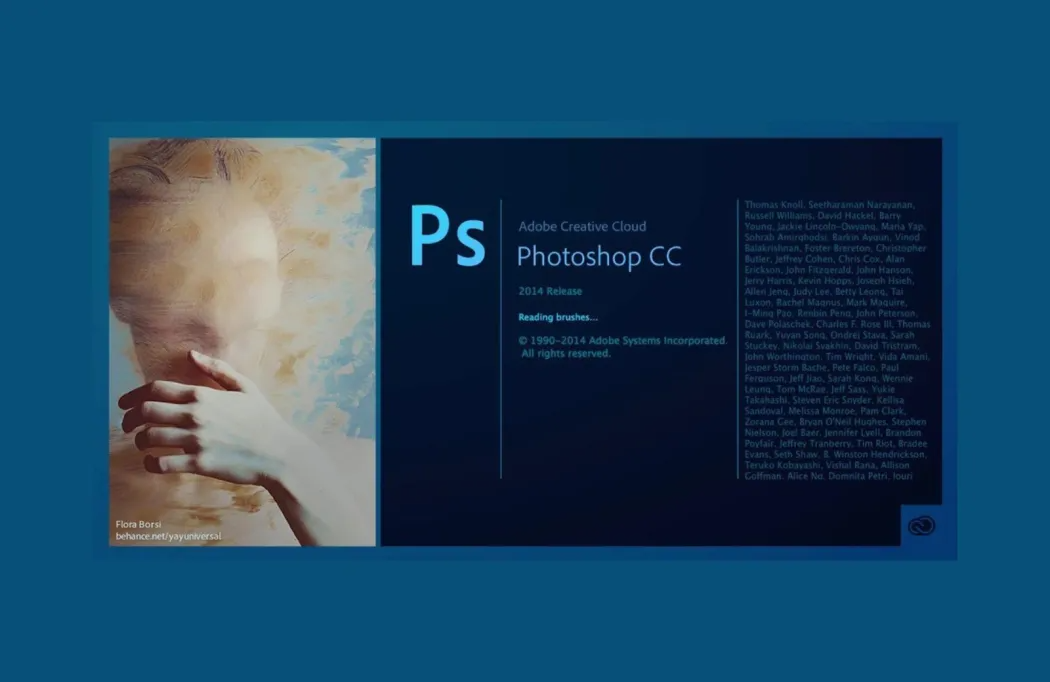Click the "Flora Borsi" artist credit
Viewport: 1050px width, 682px height.
coord(138,524)
